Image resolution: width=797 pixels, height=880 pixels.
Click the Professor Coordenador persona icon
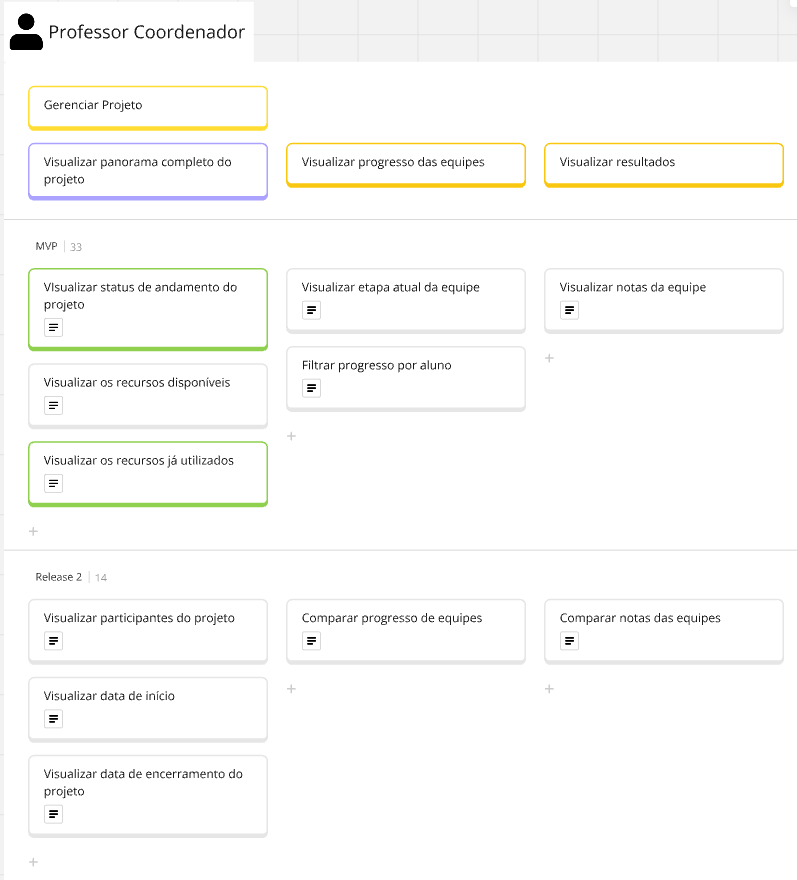(x=26, y=33)
